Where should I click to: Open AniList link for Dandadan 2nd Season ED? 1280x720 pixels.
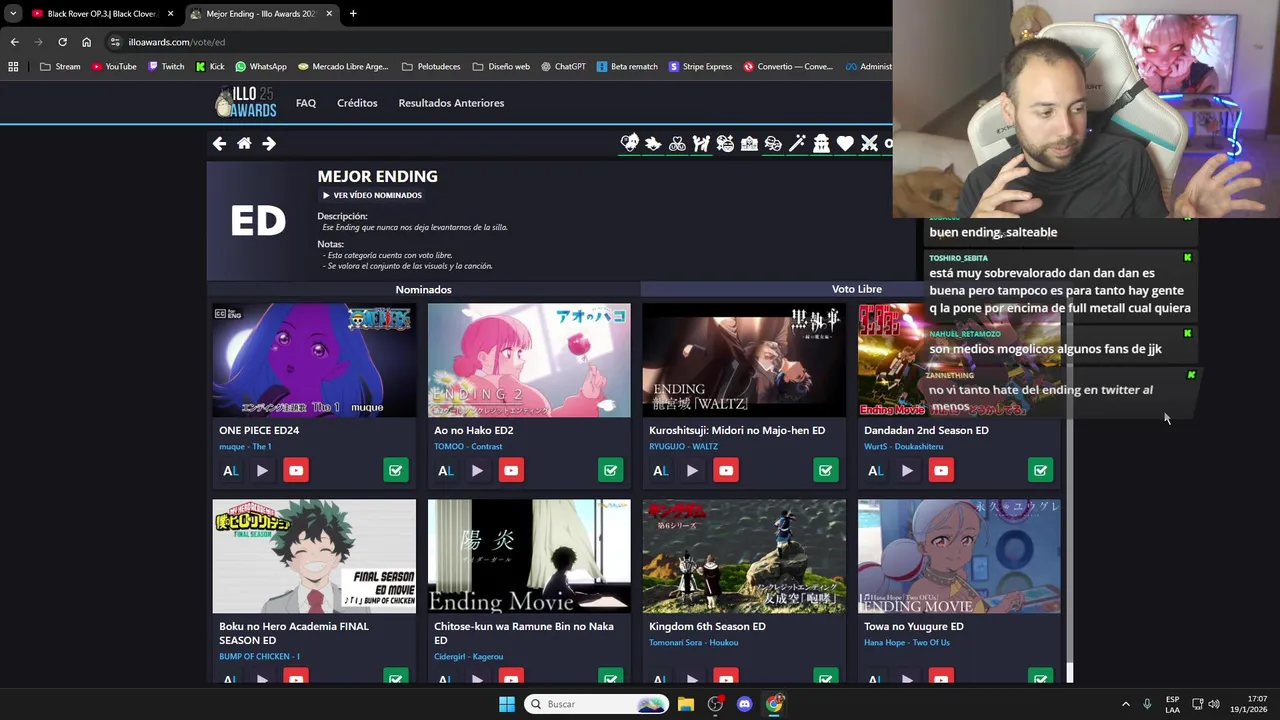click(x=876, y=470)
